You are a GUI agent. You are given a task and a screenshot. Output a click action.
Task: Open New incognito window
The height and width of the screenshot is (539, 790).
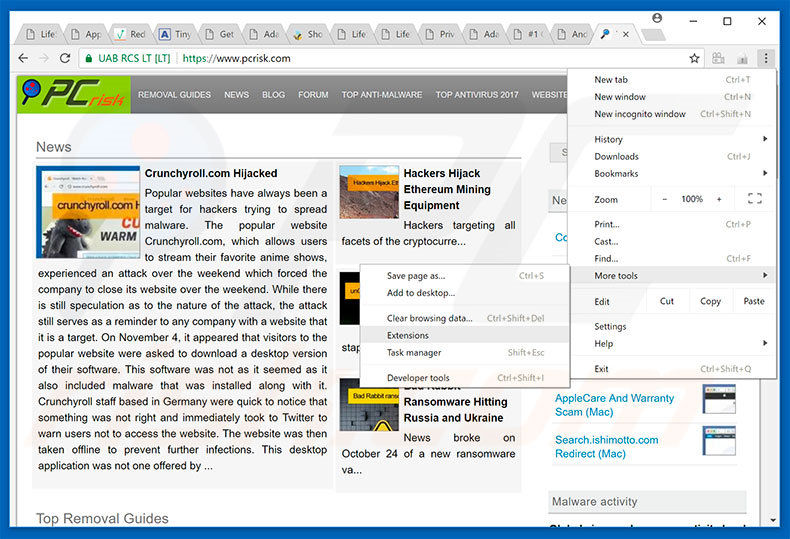pyautogui.click(x=640, y=114)
